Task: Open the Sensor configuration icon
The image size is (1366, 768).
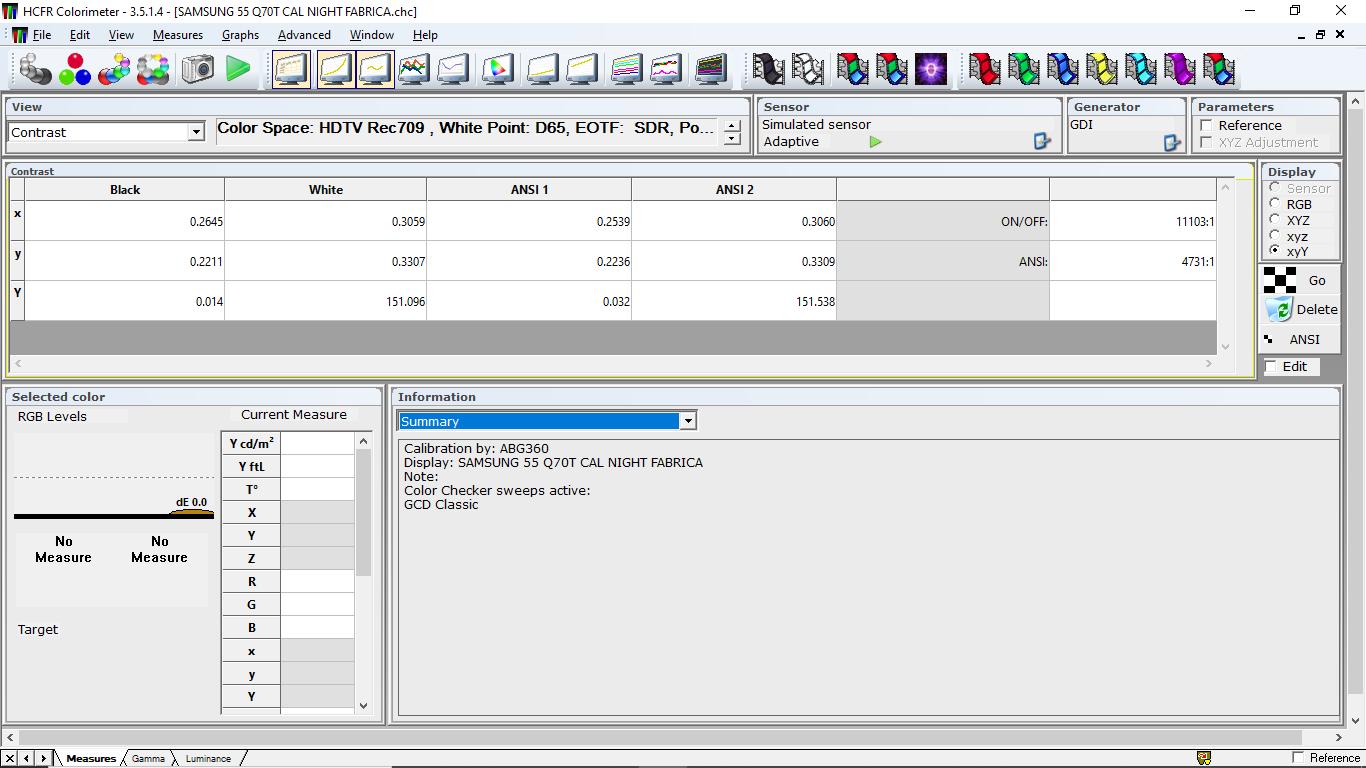Action: 1043,142
